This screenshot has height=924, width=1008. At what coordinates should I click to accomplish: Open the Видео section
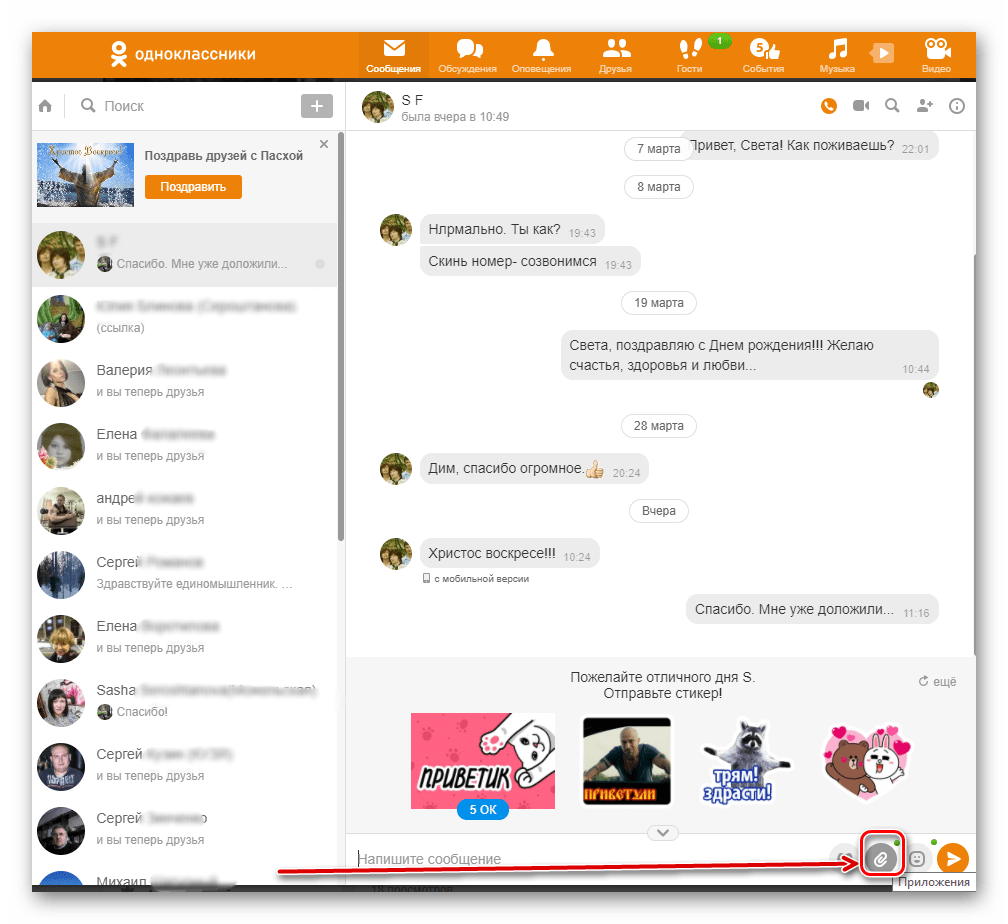click(936, 55)
